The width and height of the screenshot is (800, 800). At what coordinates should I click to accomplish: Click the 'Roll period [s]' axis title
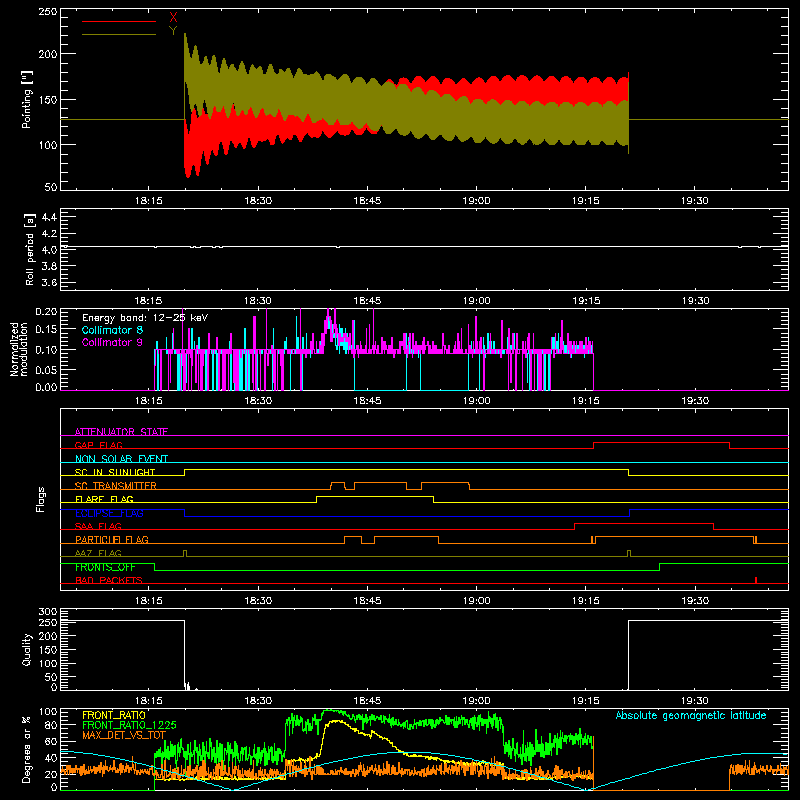[x=30, y=249]
